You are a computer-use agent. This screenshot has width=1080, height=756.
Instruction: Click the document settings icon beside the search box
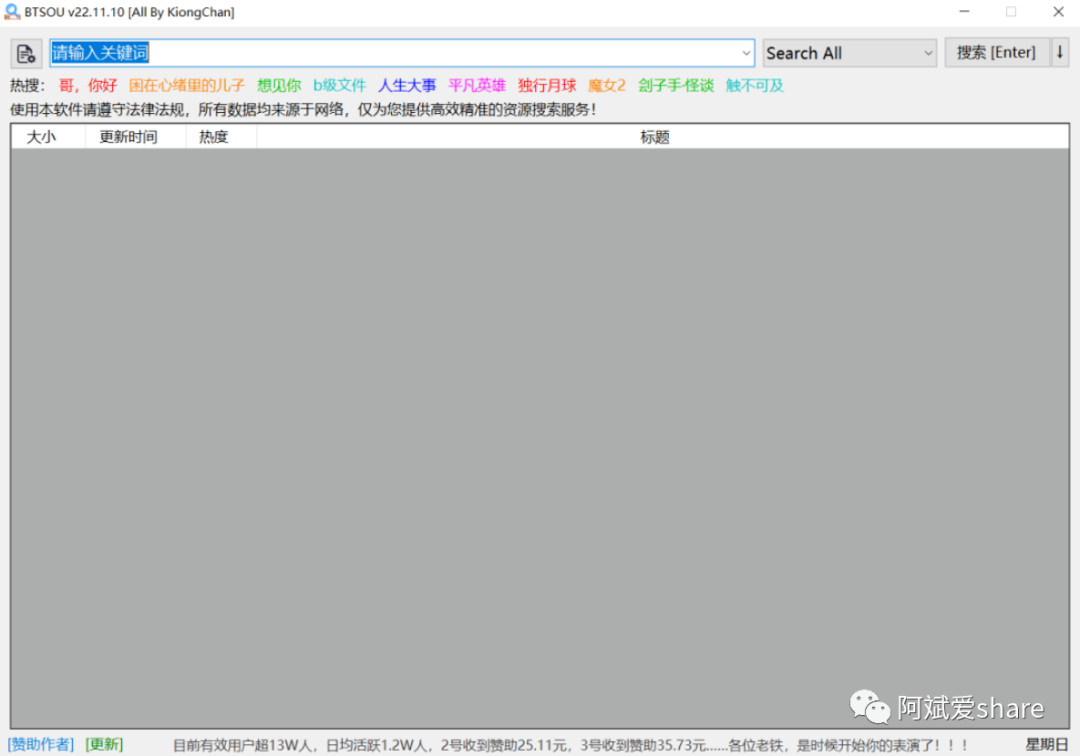(25, 53)
